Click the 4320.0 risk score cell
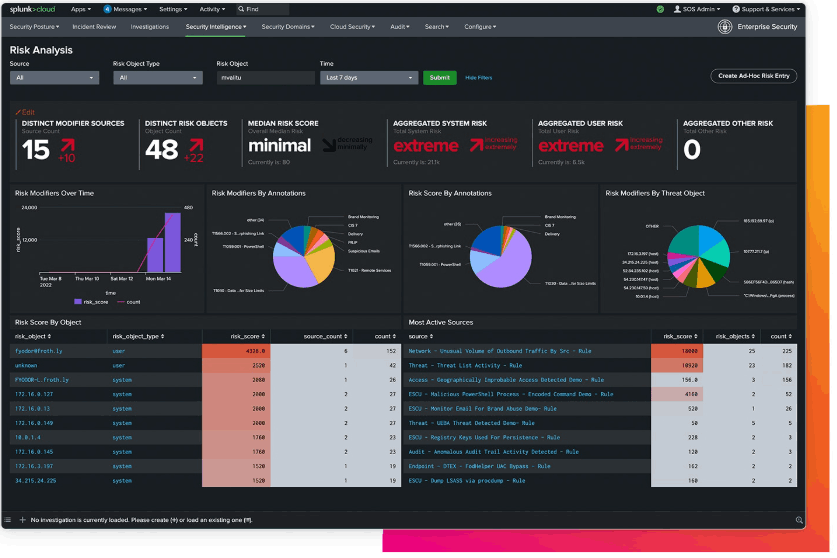837x558 pixels. point(236,351)
